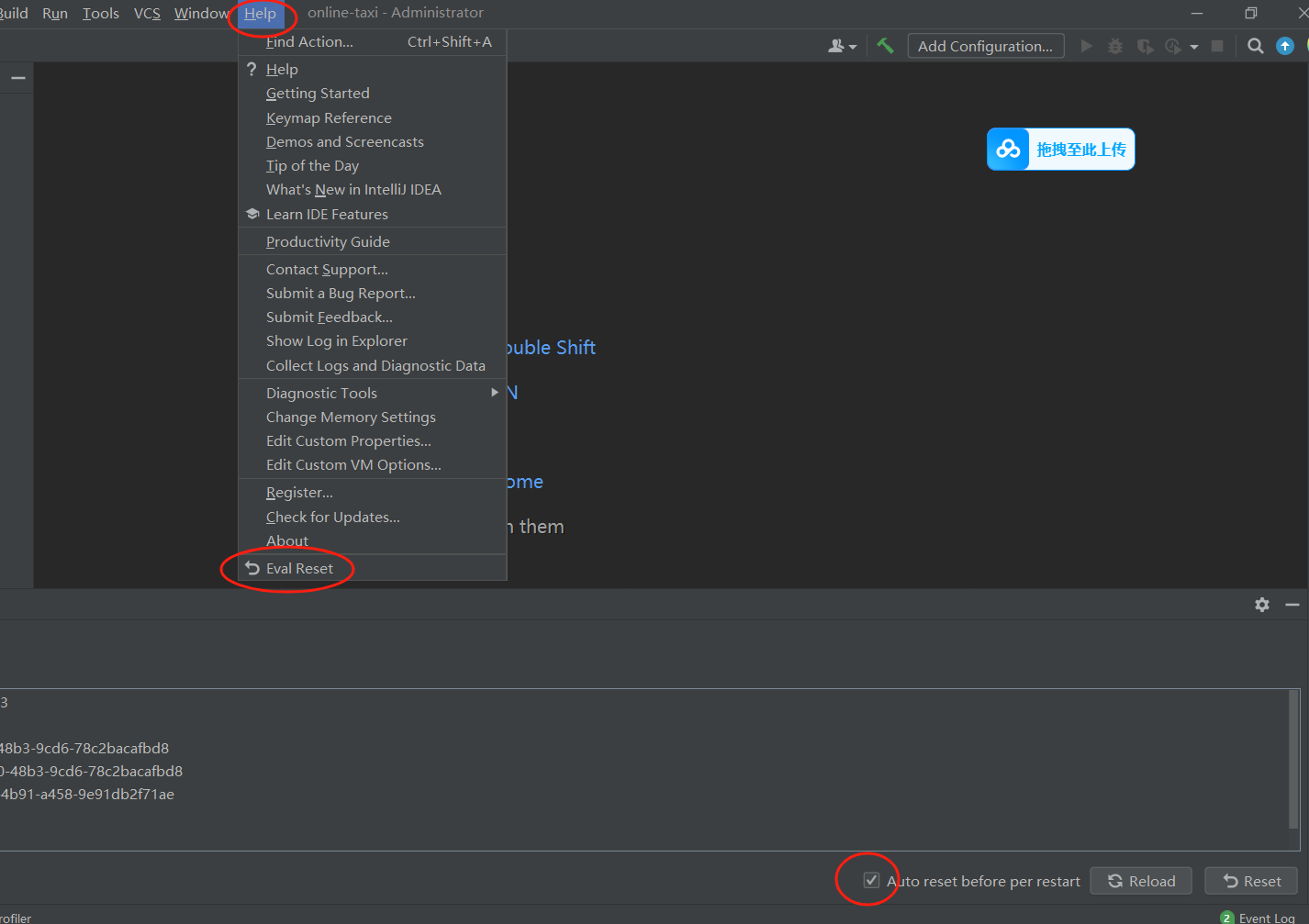
Task: Open Change Memory Settings
Action: (373, 417)
